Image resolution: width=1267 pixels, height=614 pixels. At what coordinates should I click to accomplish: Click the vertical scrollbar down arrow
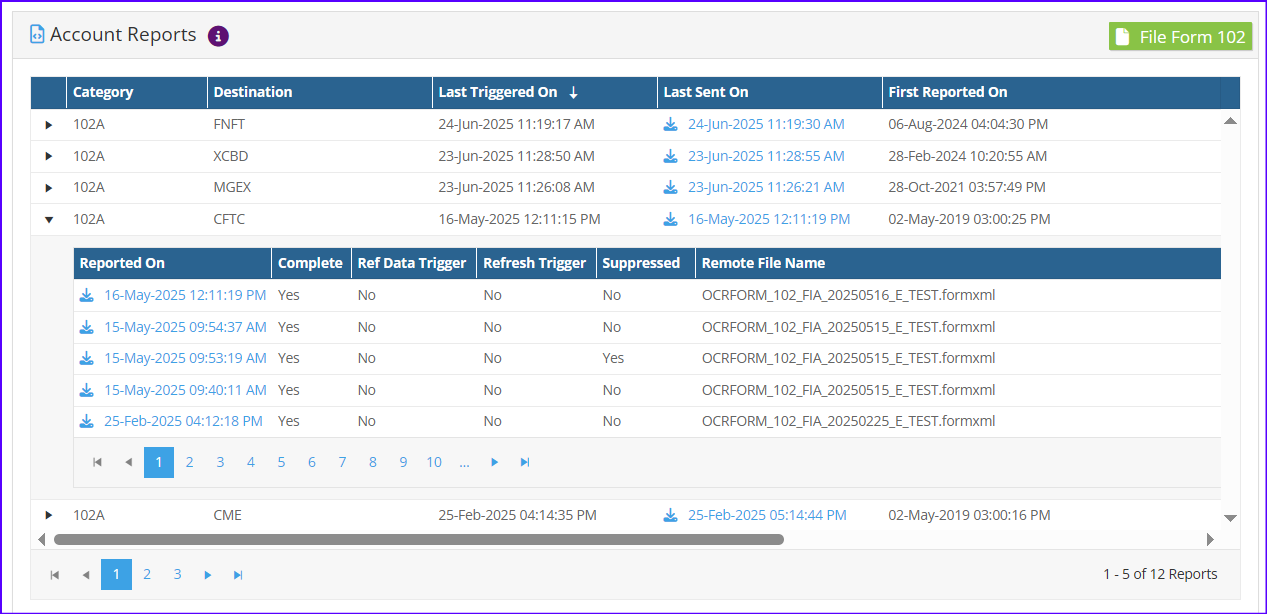pyautogui.click(x=1231, y=518)
